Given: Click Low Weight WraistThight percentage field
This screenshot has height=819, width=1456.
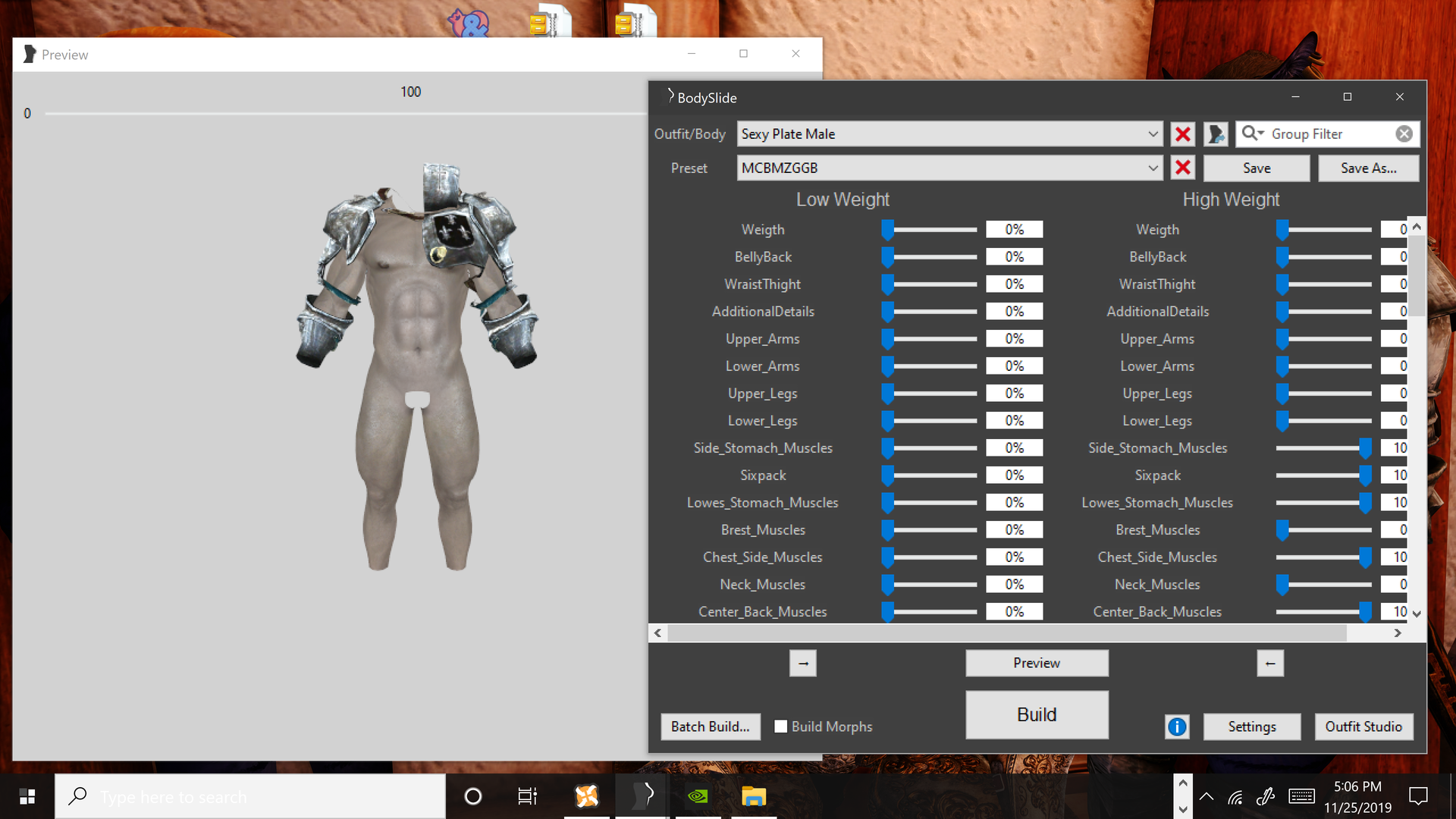Looking at the screenshot, I should (x=1015, y=284).
